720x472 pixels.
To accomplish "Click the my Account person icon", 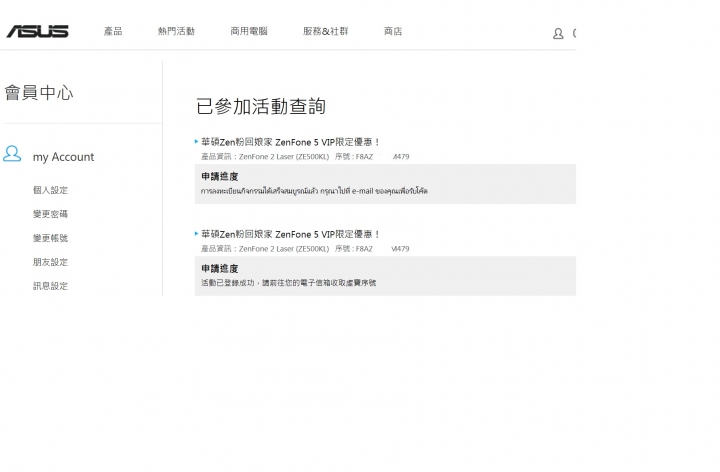I will [x=12, y=154].
